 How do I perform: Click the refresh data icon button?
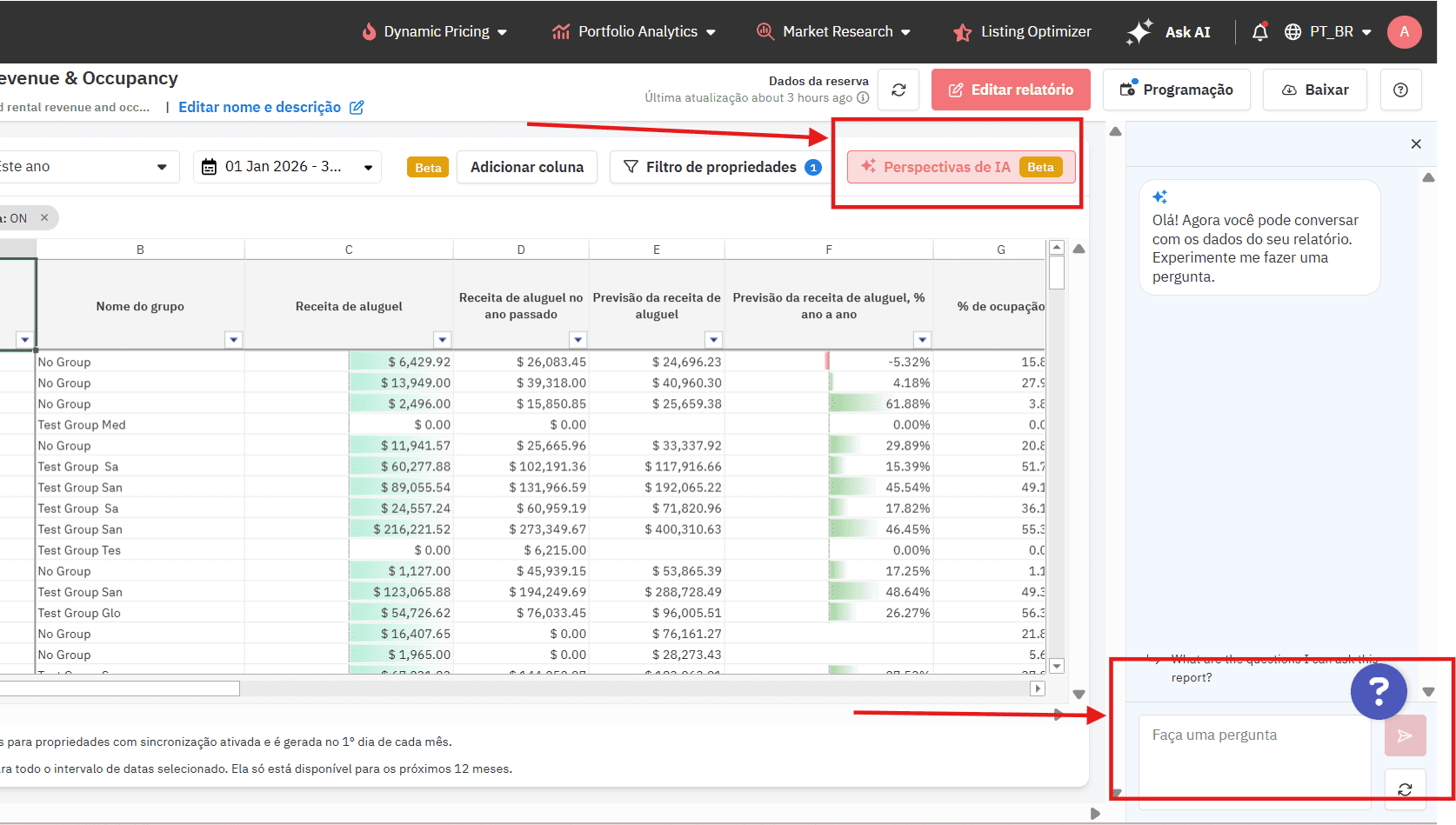point(898,90)
